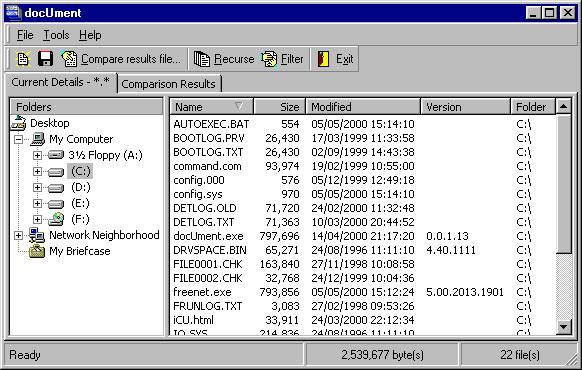This screenshot has width=582, height=370.
Task: Expand the 3½ Floppy (A:) node
Action: tap(37, 155)
